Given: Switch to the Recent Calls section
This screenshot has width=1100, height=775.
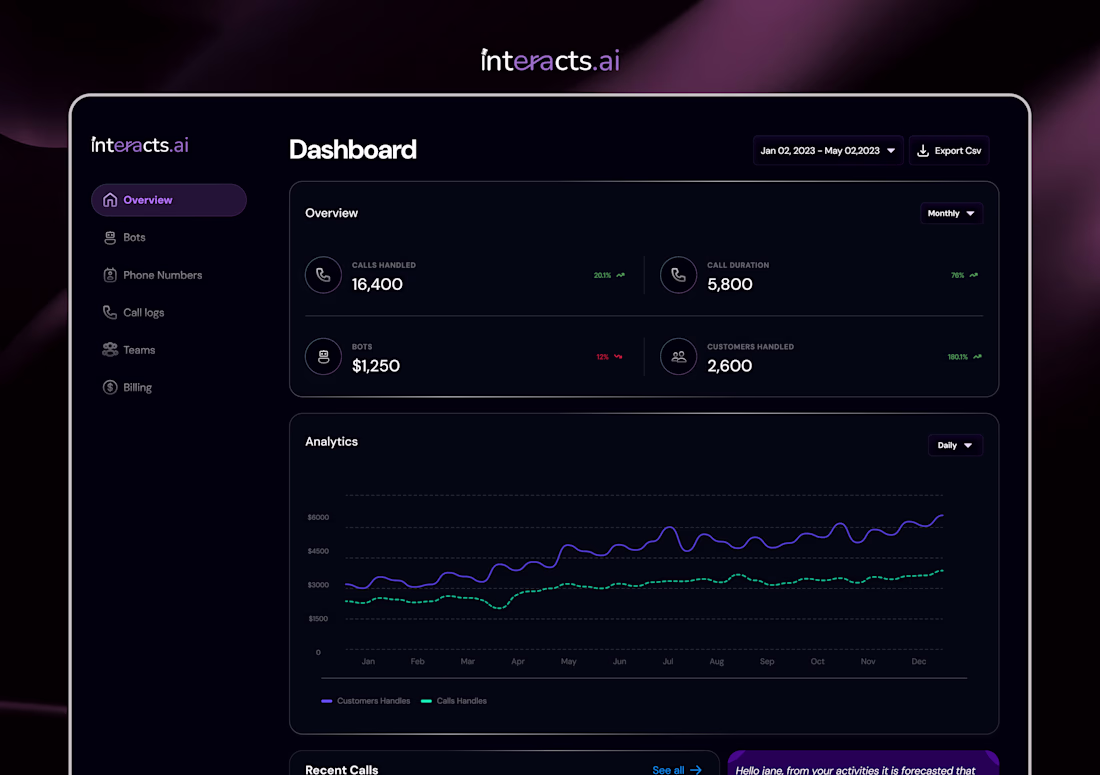Looking at the screenshot, I should click(342, 768).
